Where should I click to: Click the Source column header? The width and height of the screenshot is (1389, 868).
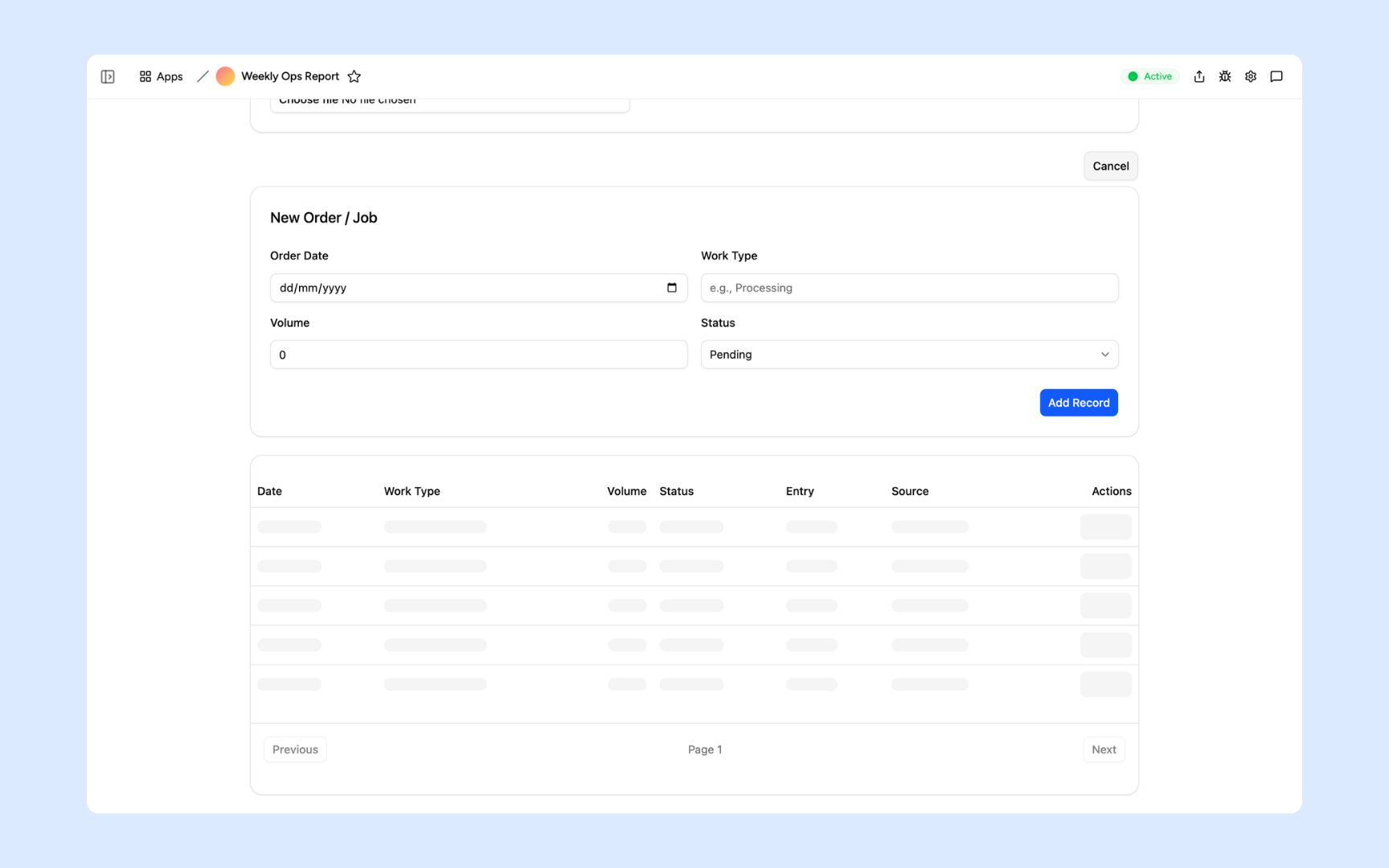[x=910, y=491]
